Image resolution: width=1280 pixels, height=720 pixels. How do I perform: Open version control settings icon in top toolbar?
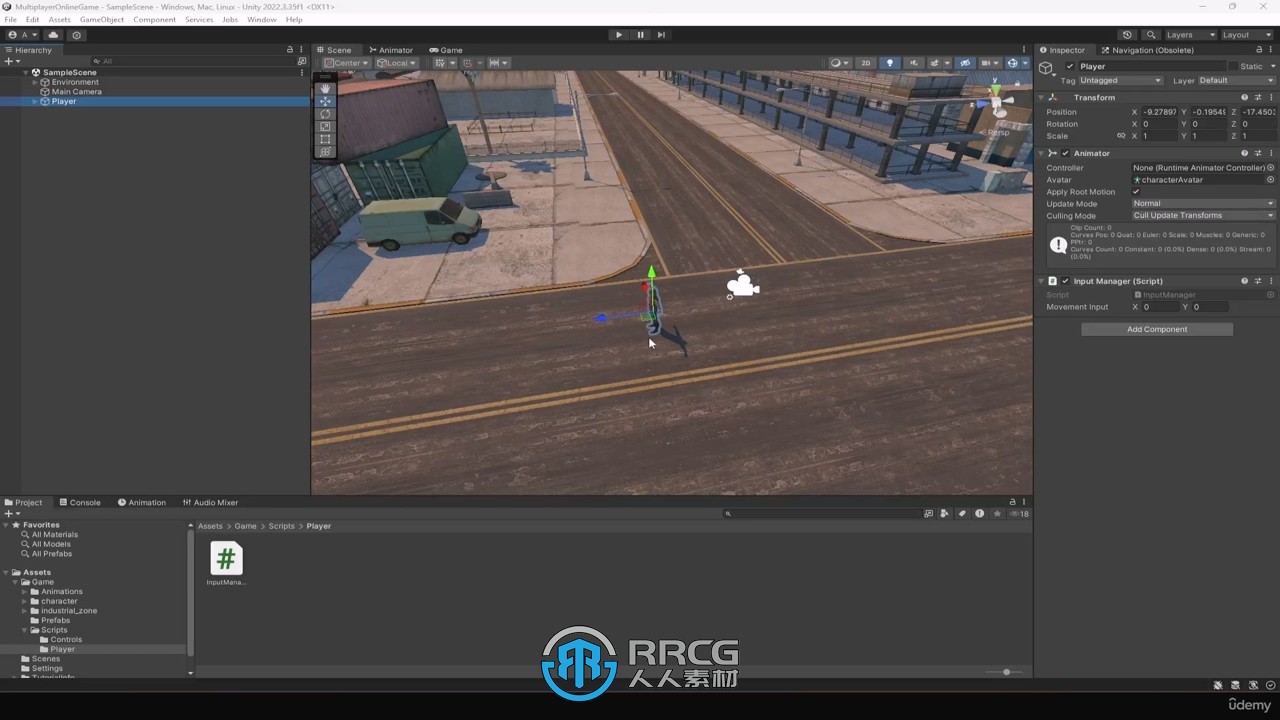click(x=77, y=35)
